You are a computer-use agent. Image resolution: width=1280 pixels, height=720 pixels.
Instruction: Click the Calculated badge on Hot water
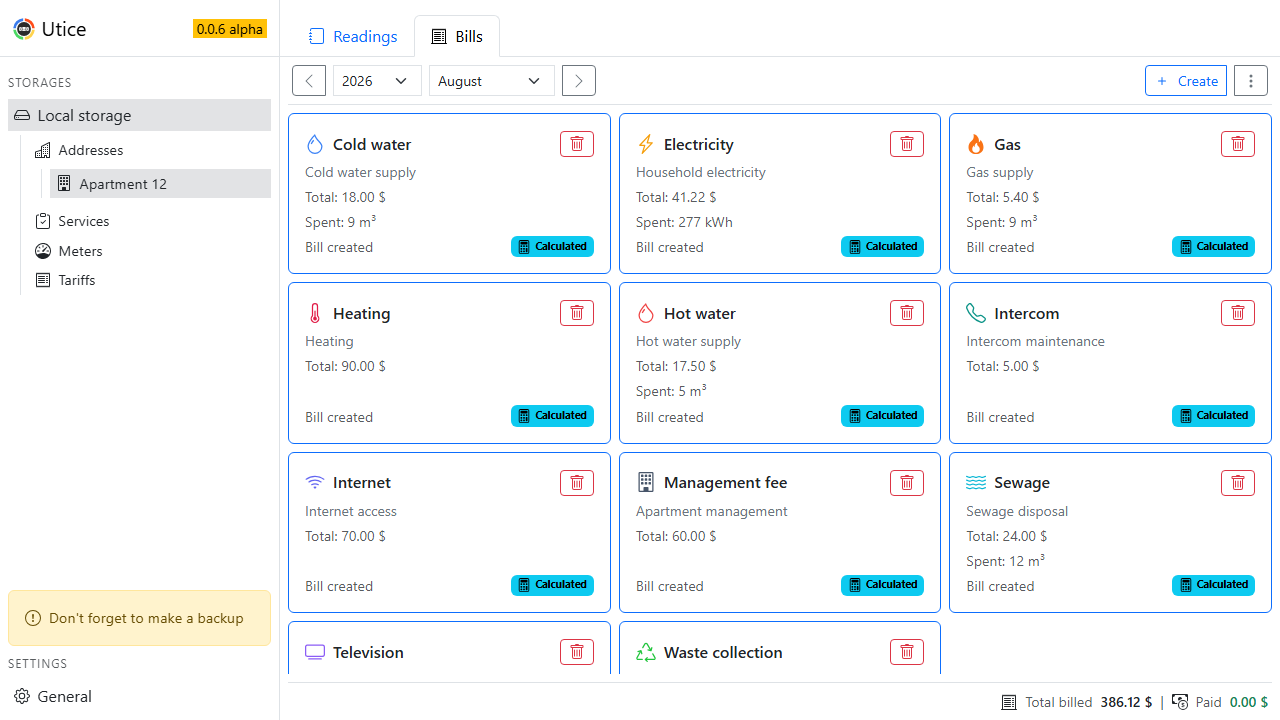pyautogui.click(x=882, y=415)
